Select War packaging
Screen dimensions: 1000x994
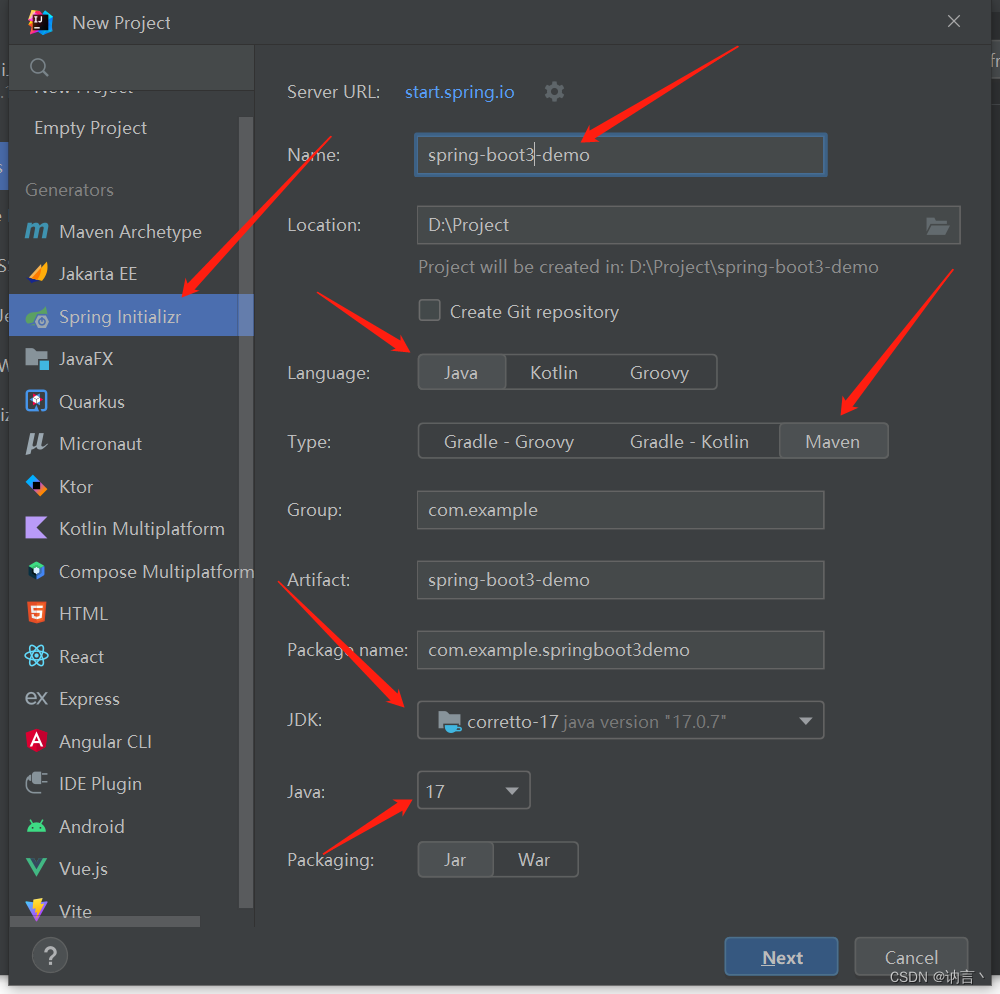(534, 859)
